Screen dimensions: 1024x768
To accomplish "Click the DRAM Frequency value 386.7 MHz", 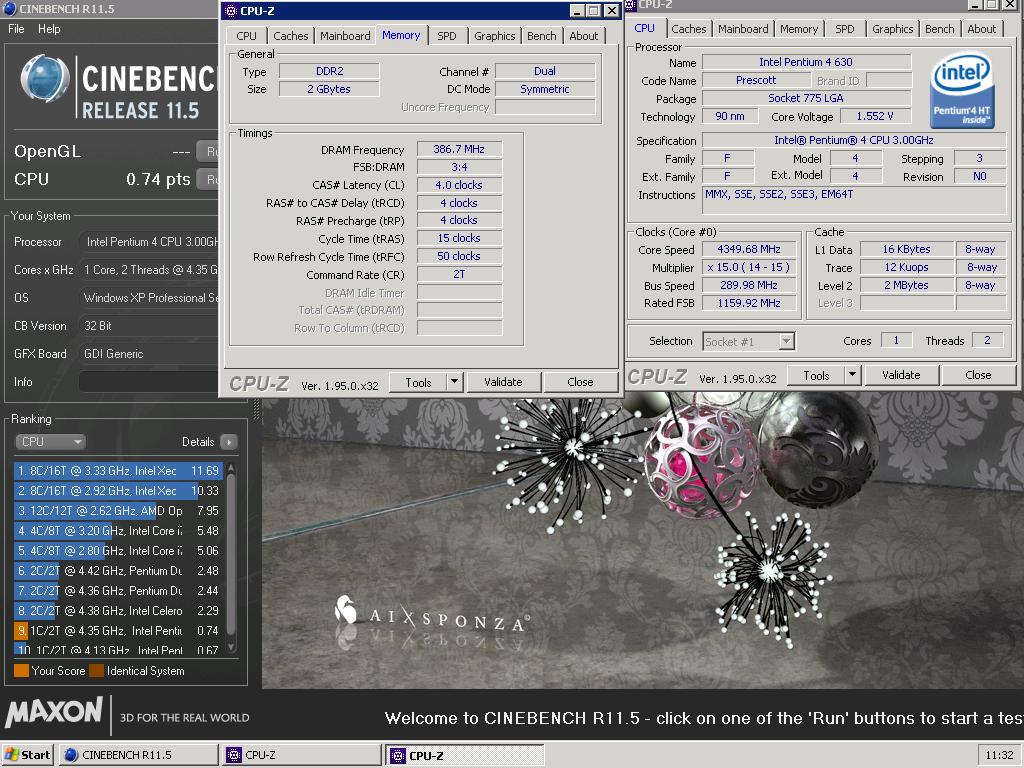I will tap(459, 150).
